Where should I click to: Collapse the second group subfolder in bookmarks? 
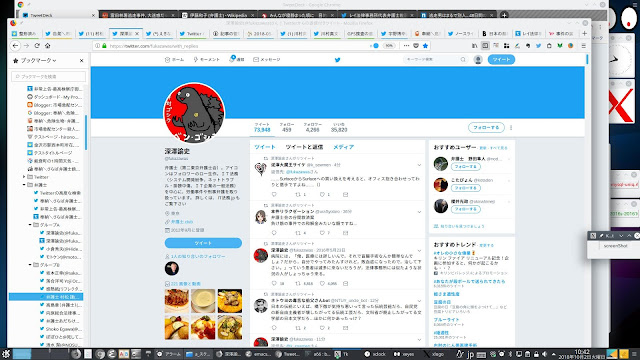(x=30, y=265)
